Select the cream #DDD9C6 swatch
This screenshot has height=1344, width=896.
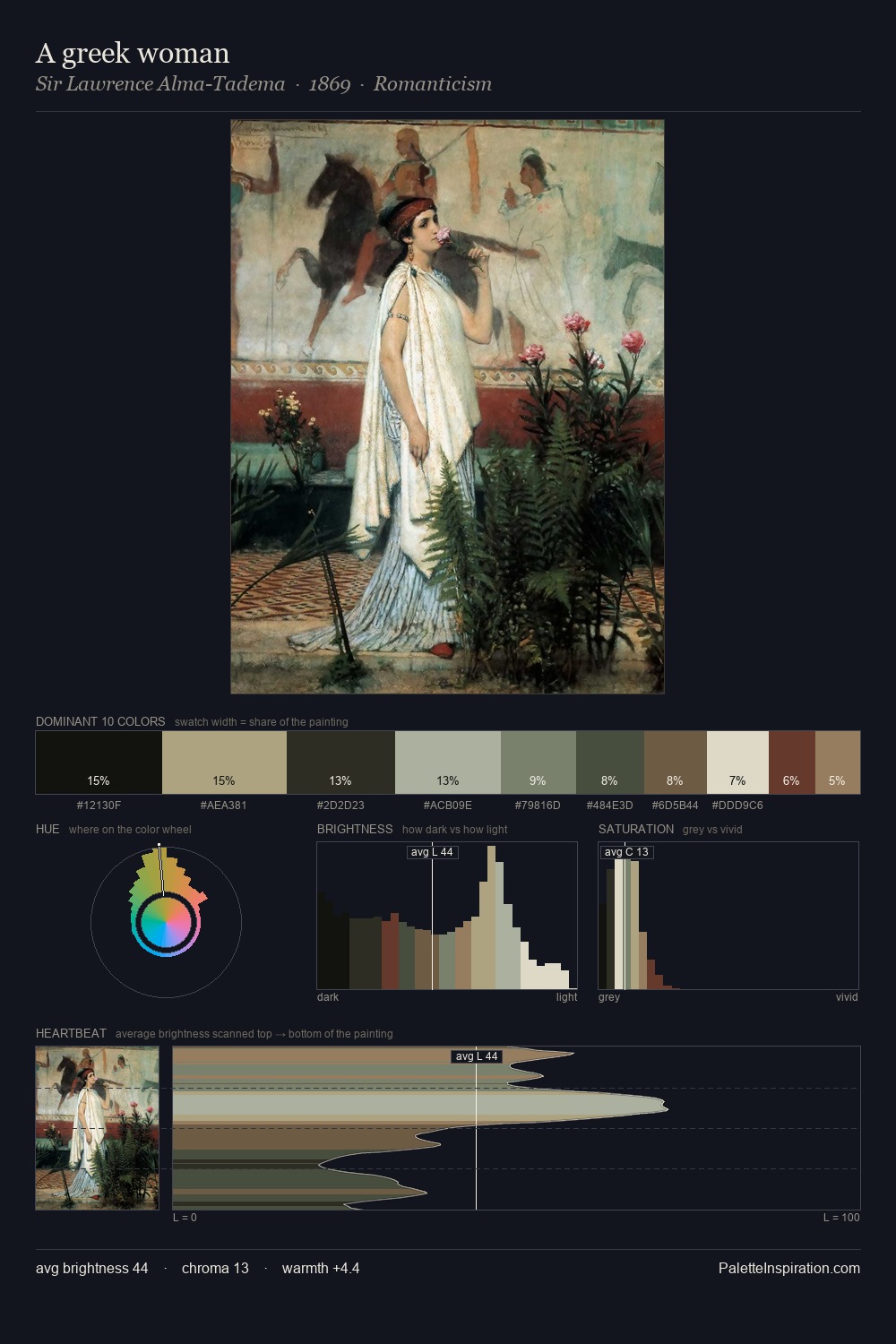[737, 762]
